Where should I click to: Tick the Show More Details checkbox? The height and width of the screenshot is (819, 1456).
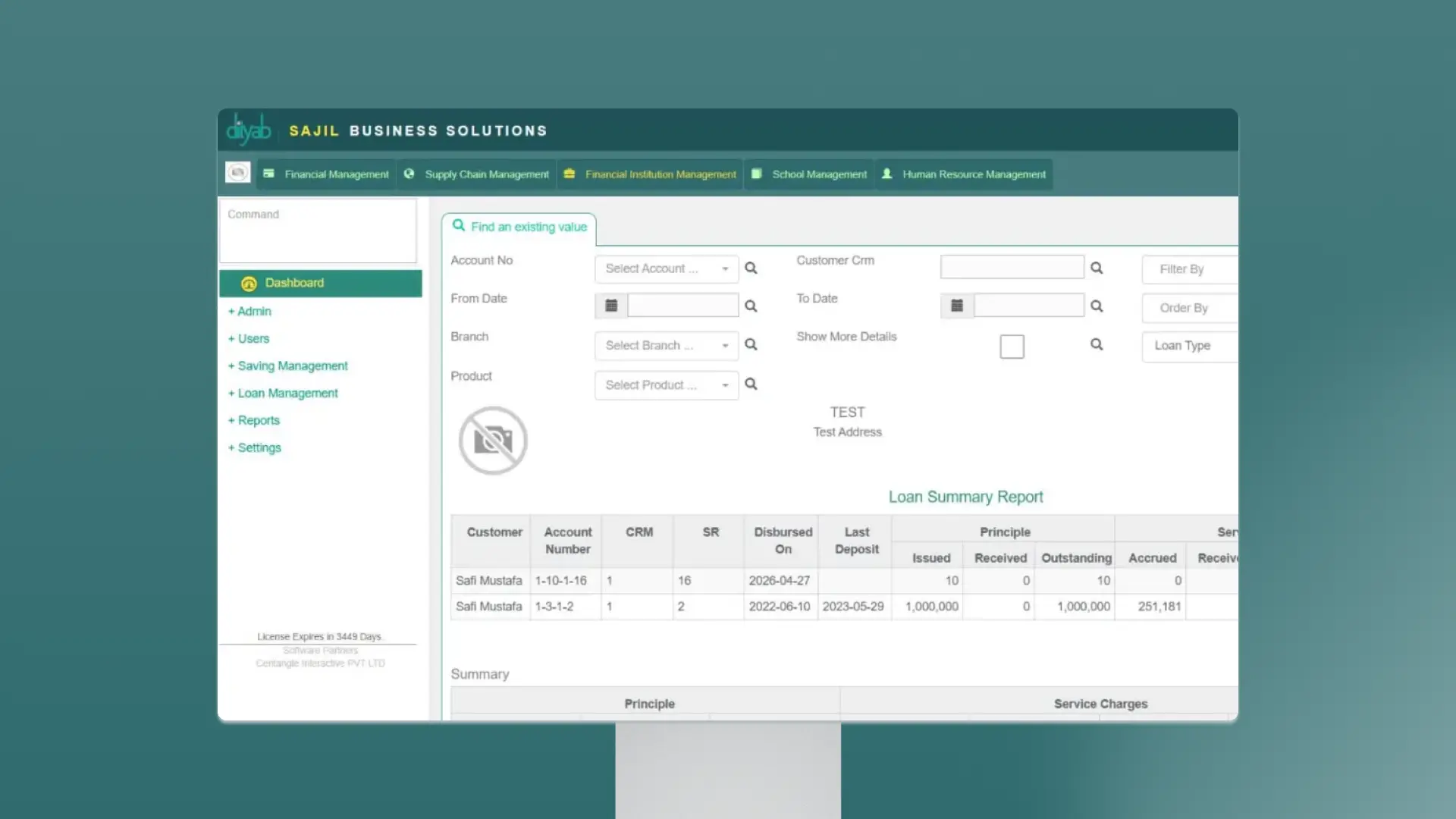pos(1012,347)
